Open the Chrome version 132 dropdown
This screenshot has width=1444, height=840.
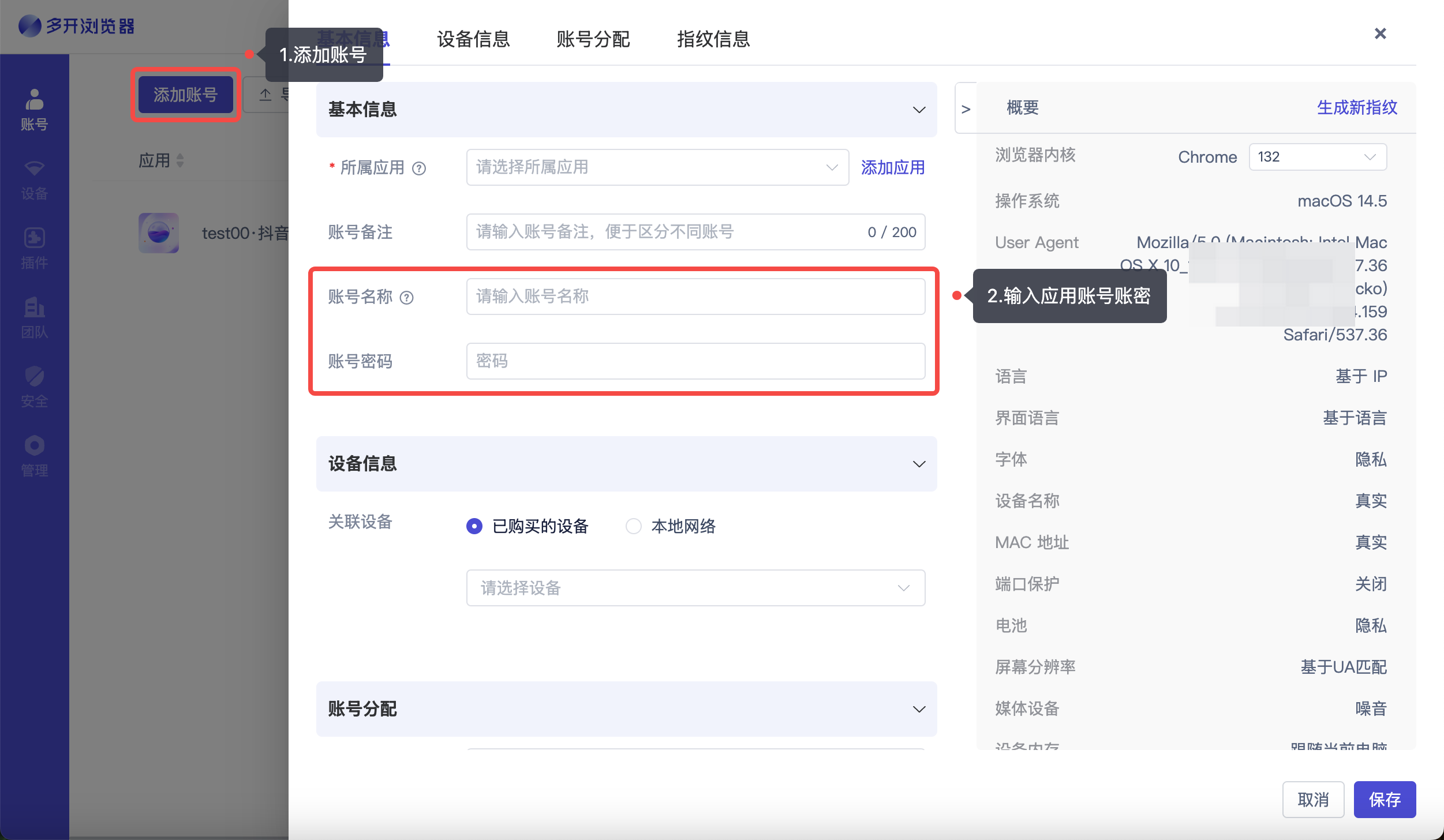pos(1317,157)
